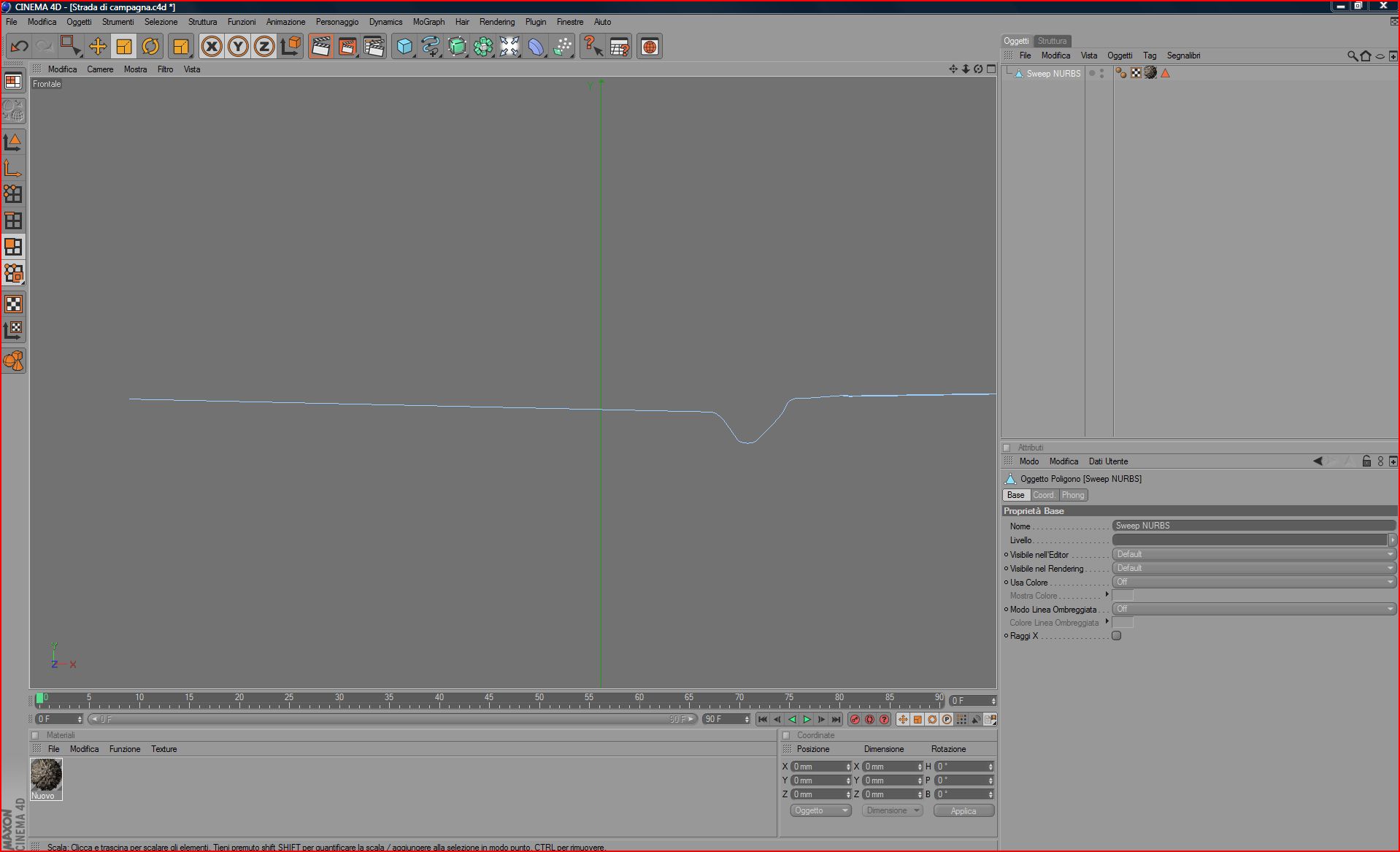The height and width of the screenshot is (852, 1400).
Task: Open the Oggetto coordinate dropdown
Action: (x=820, y=810)
